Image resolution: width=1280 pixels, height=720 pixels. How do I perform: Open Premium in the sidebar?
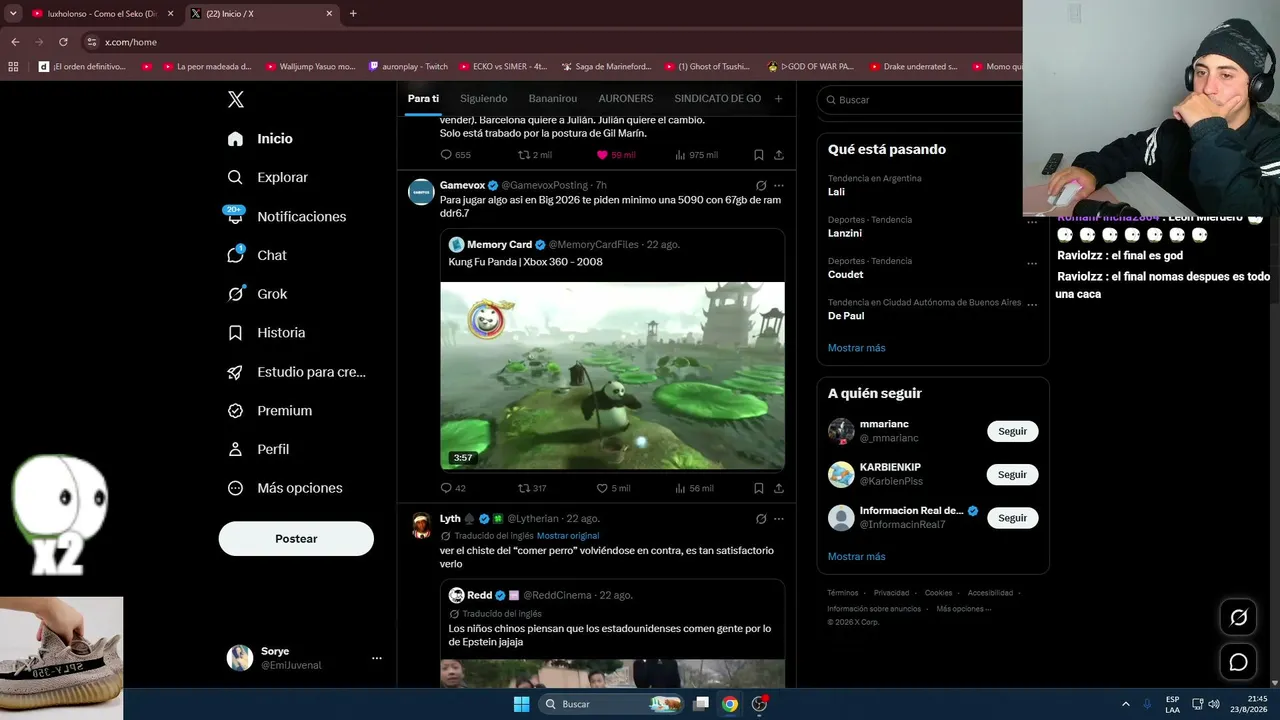click(269, 410)
